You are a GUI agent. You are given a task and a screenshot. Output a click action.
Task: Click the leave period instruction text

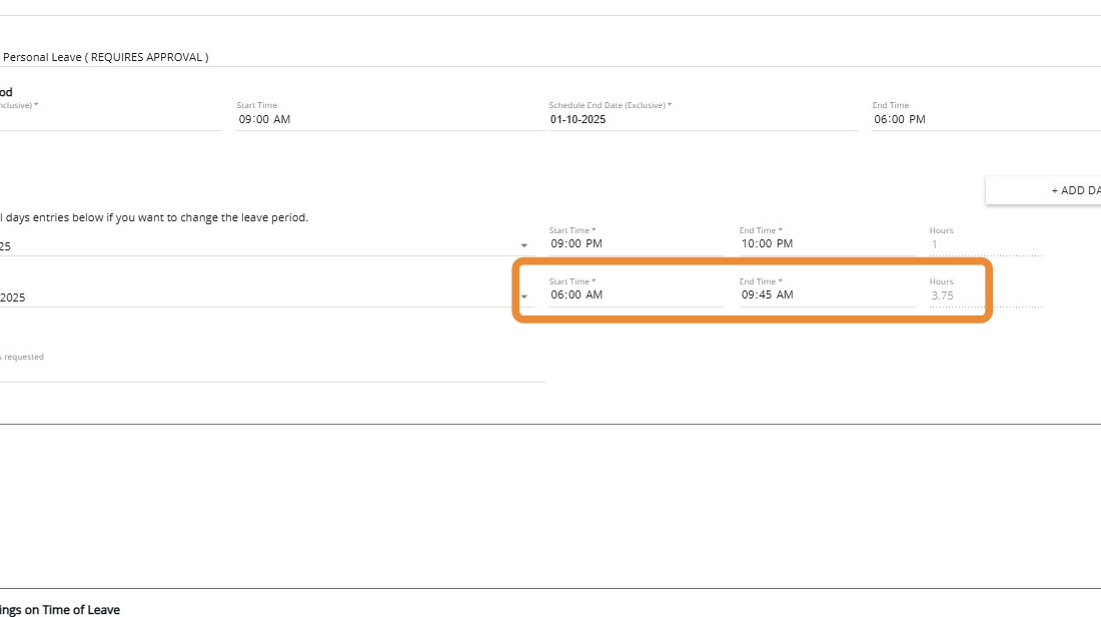click(154, 217)
